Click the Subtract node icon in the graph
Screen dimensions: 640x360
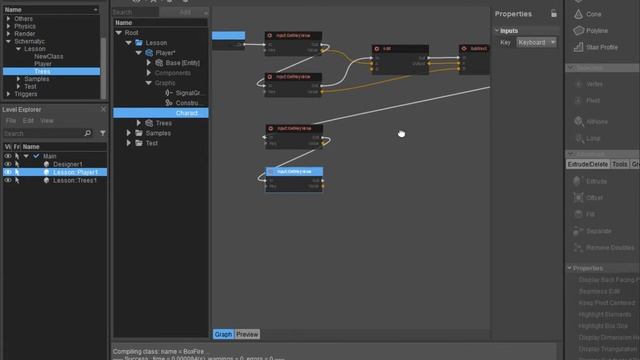click(x=464, y=49)
